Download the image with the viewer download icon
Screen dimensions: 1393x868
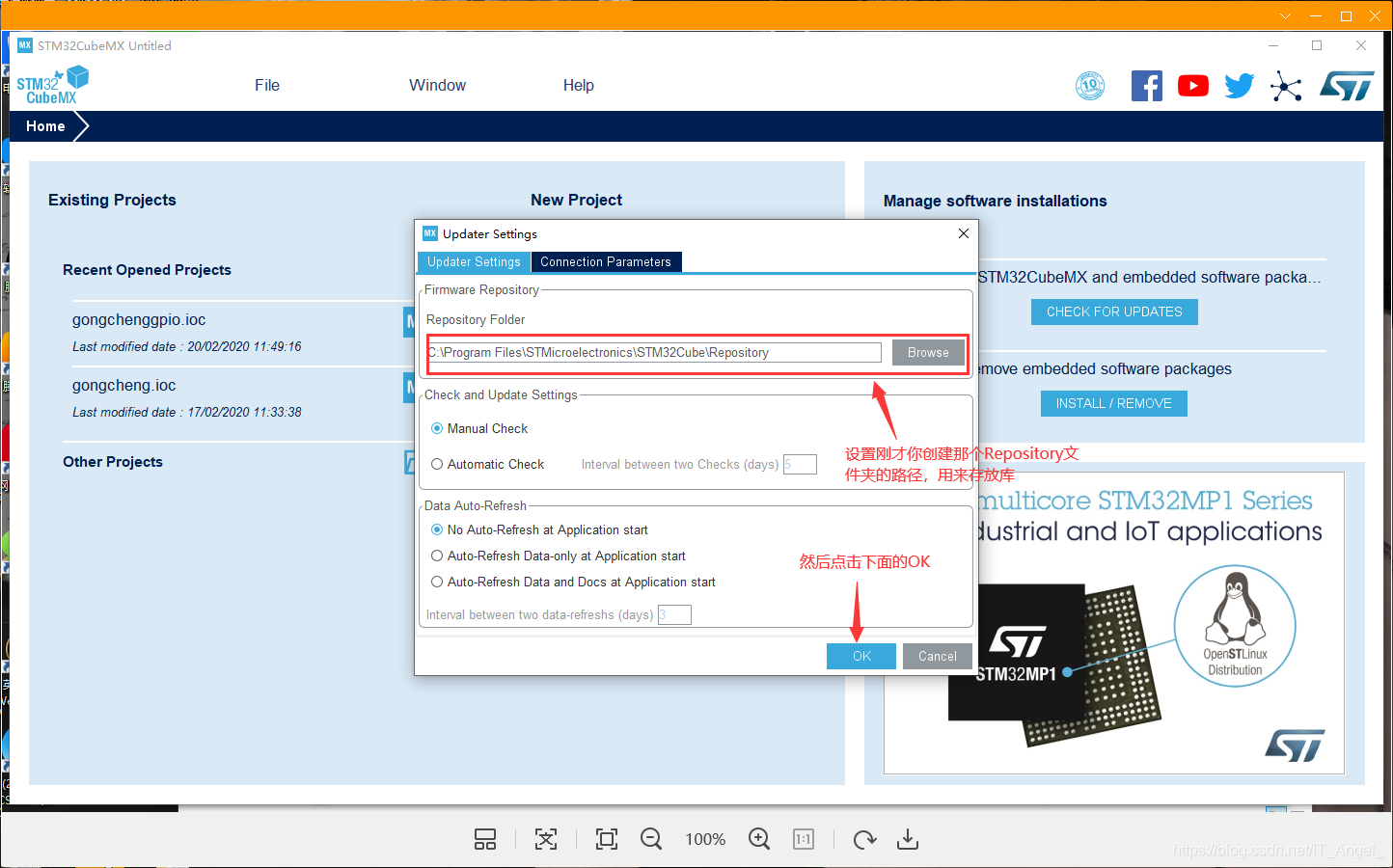point(908,839)
